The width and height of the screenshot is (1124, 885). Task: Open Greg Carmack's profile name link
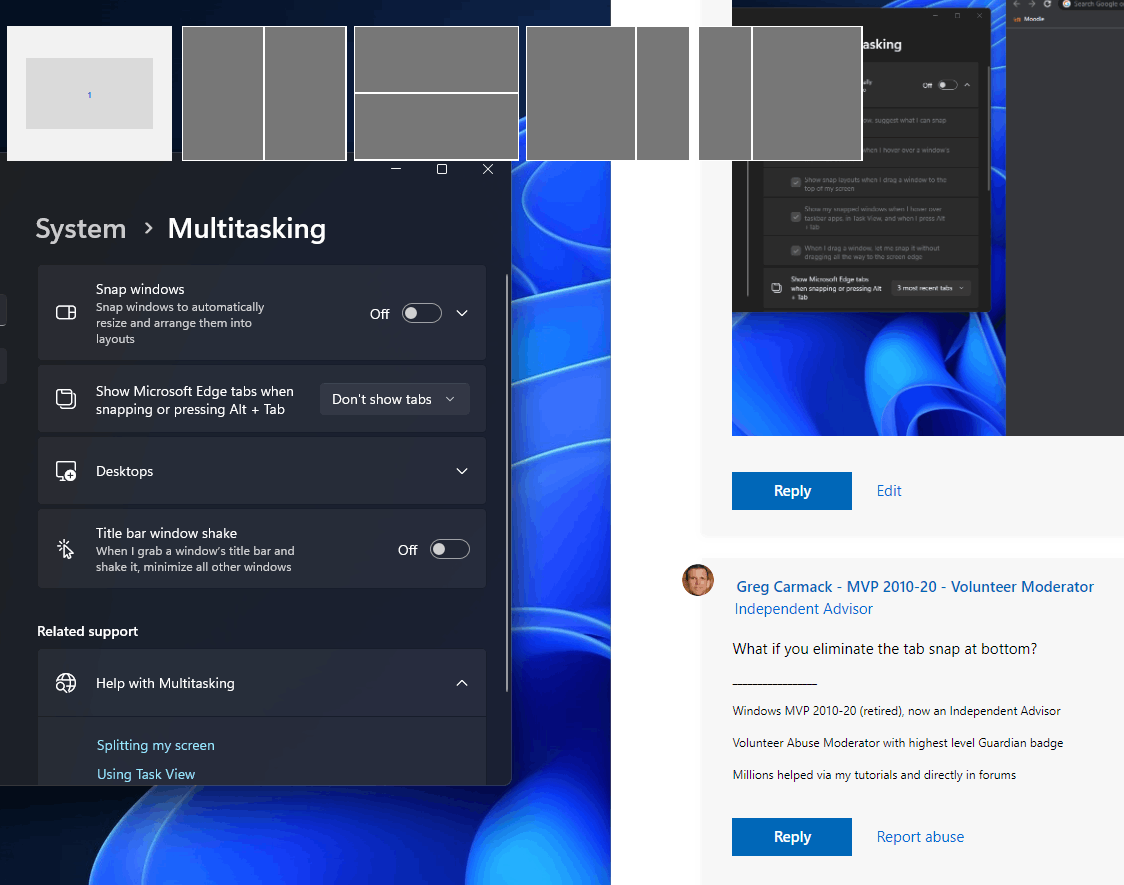915,587
